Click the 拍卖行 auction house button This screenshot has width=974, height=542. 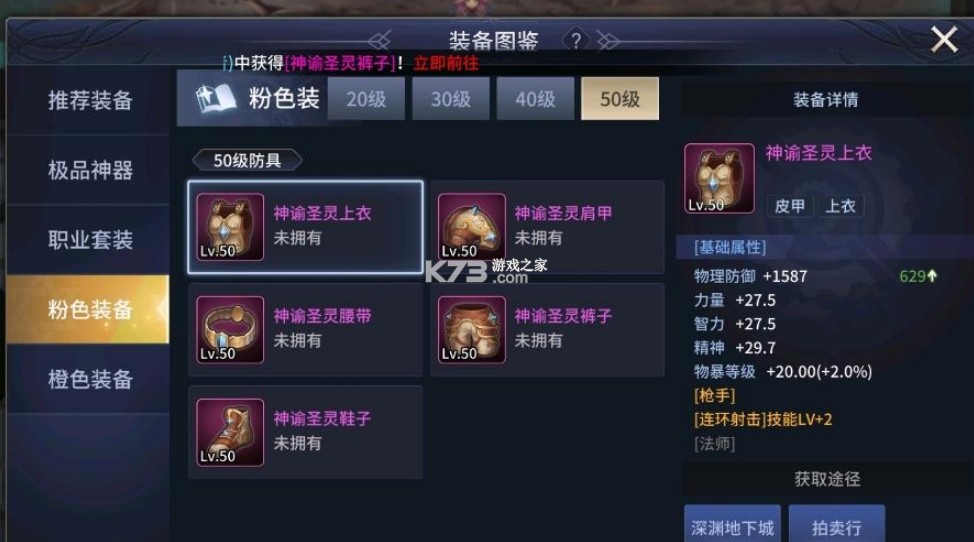click(837, 525)
